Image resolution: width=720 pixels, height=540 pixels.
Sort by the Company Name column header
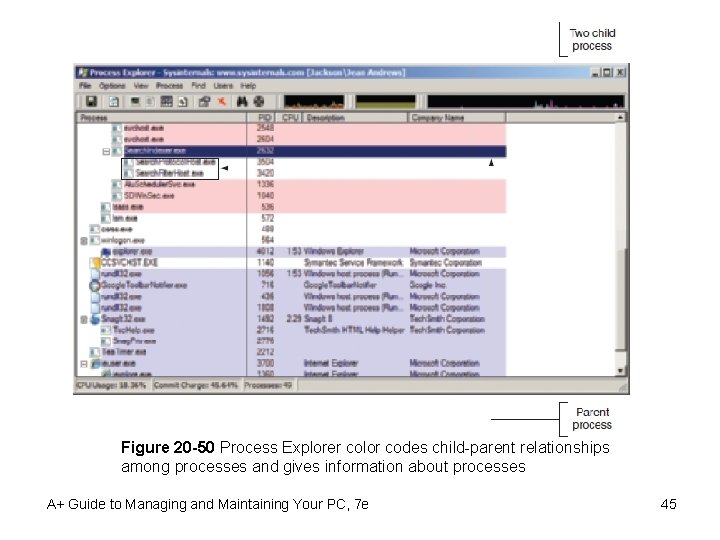tap(457, 118)
